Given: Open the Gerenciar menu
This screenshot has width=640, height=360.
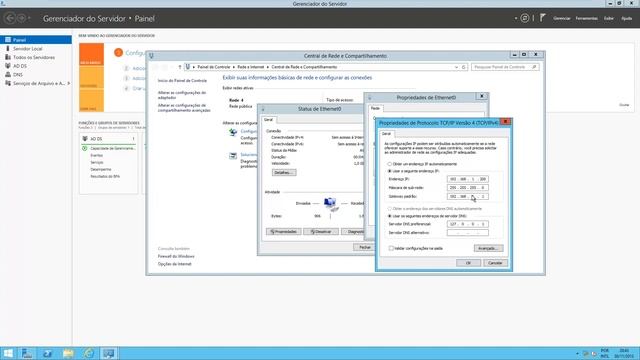Looking at the screenshot, I should [x=562, y=18].
